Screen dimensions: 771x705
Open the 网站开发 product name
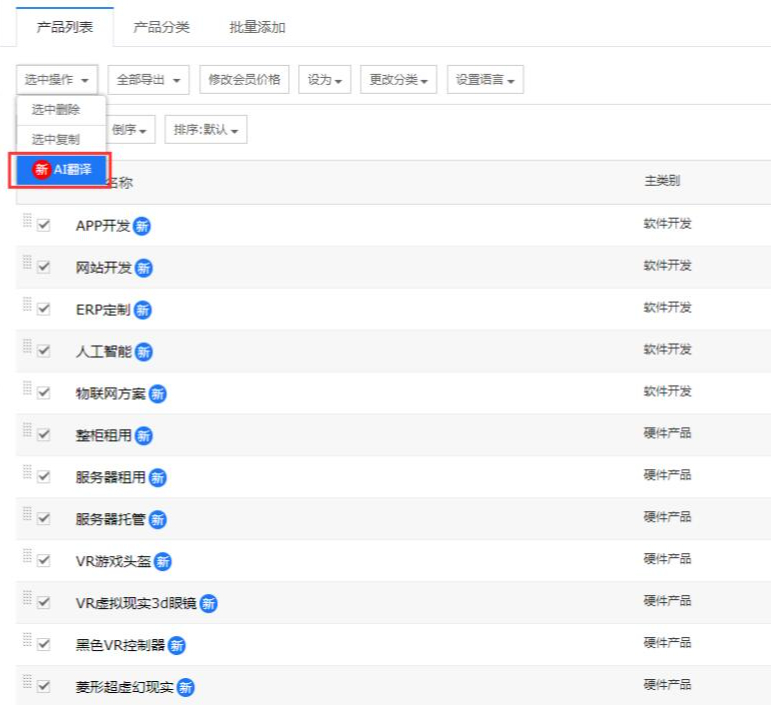104,268
